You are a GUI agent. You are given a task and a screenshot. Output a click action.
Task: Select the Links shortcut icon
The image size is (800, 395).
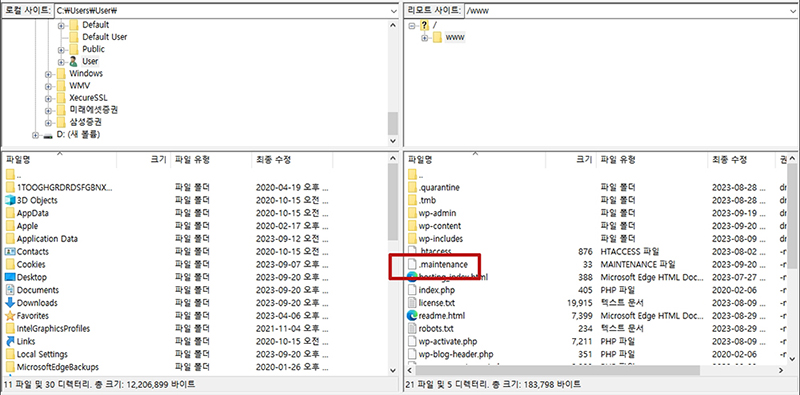pos(10,341)
